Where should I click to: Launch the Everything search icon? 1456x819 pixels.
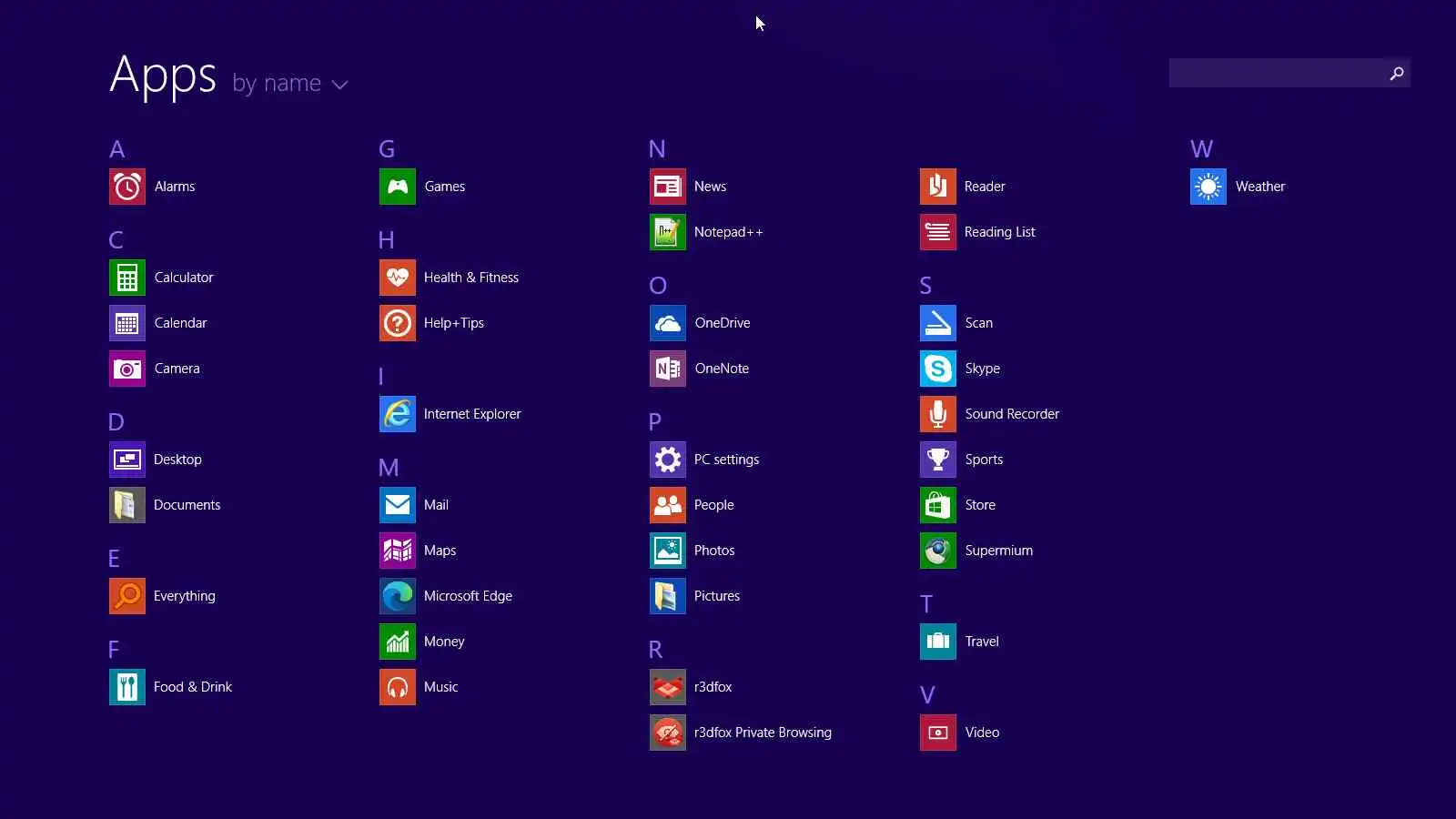point(127,596)
